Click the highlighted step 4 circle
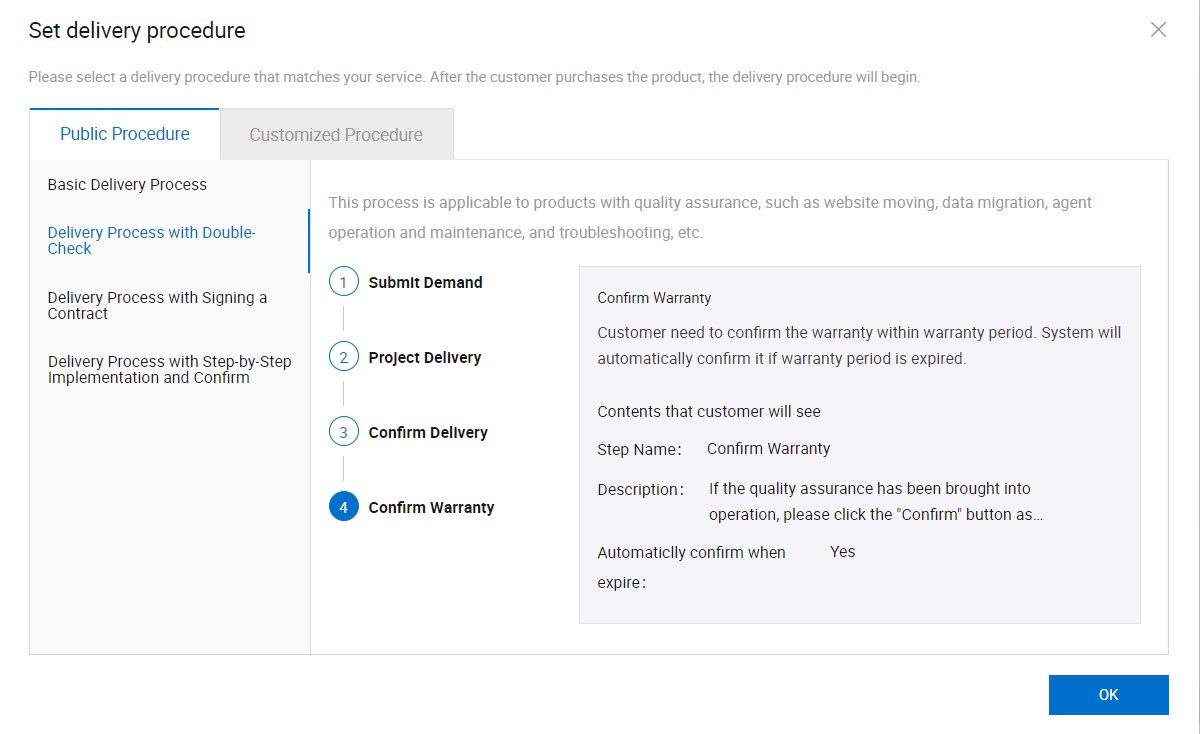The height and width of the screenshot is (734, 1200). click(x=343, y=508)
